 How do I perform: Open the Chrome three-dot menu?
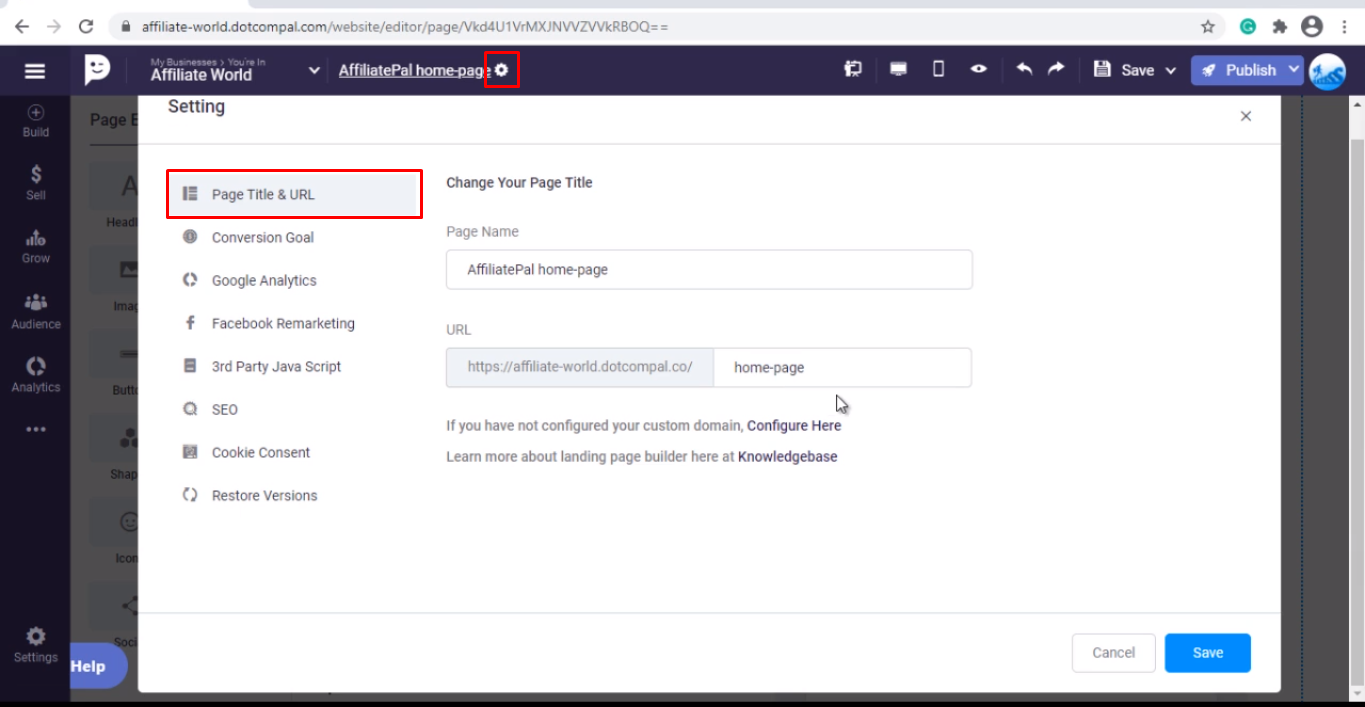[1343, 27]
